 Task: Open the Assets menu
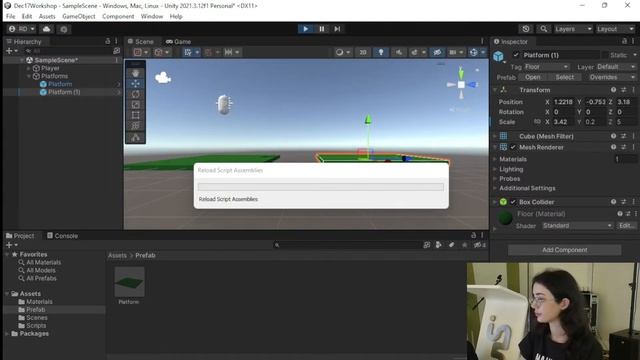pyautogui.click(x=47, y=16)
